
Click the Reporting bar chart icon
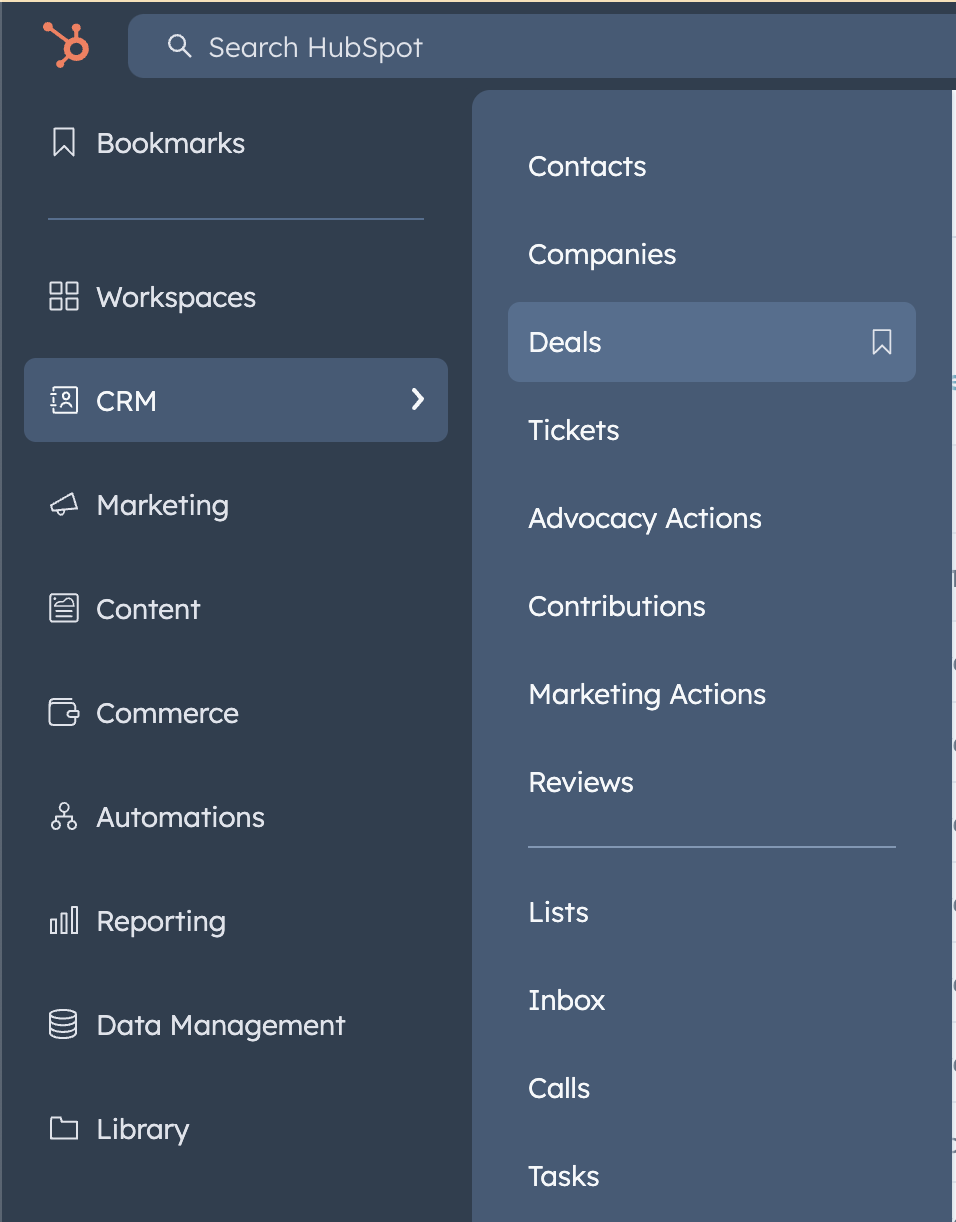[x=64, y=921]
